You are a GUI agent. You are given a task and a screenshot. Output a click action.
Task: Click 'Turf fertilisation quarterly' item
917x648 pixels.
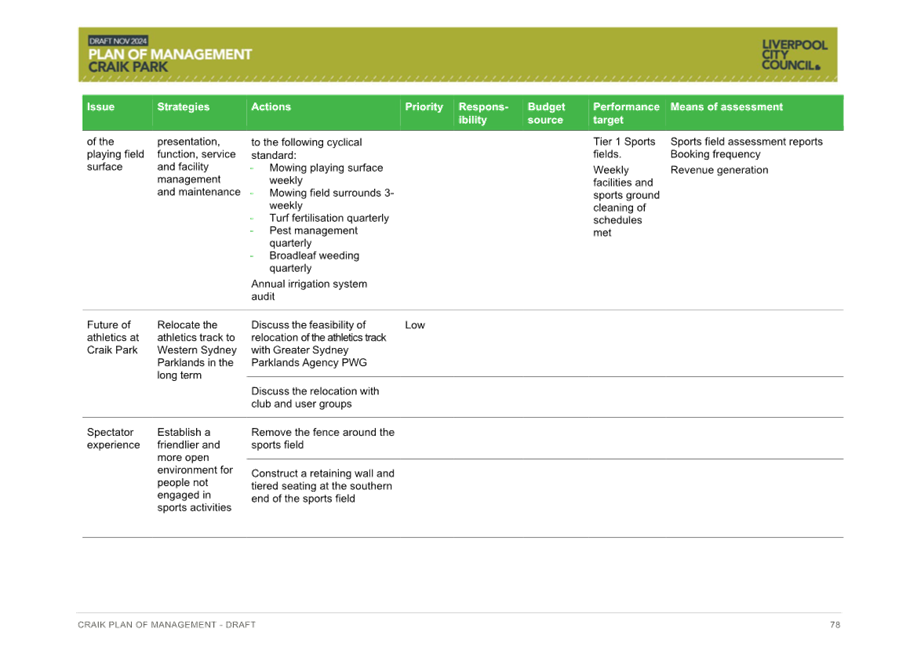click(329, 218)
